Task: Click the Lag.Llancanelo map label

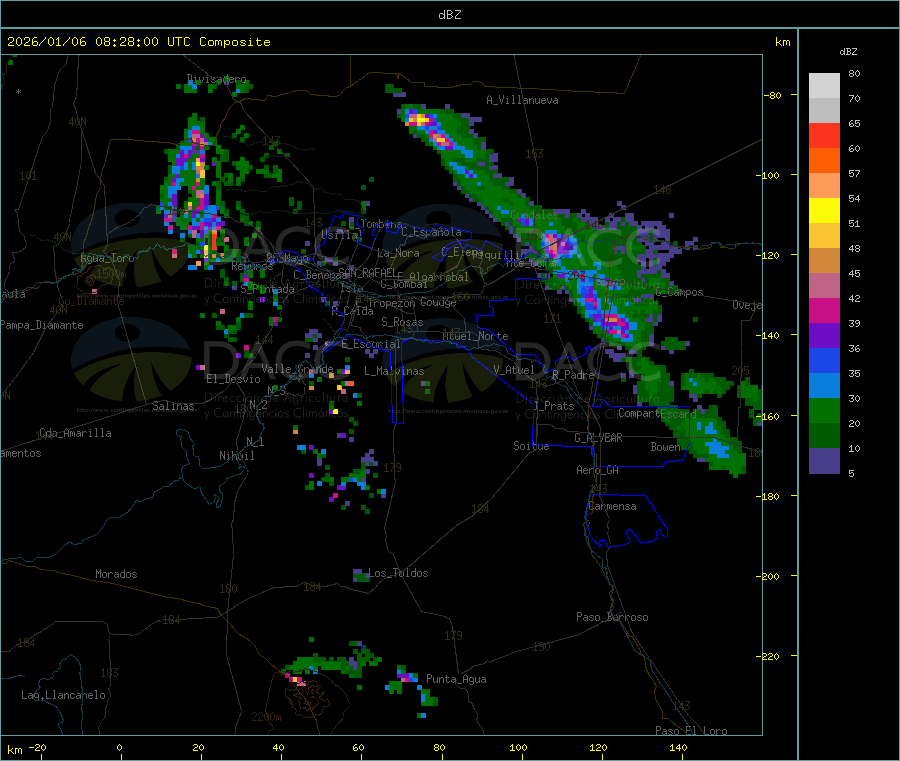Action: (64, 695)
